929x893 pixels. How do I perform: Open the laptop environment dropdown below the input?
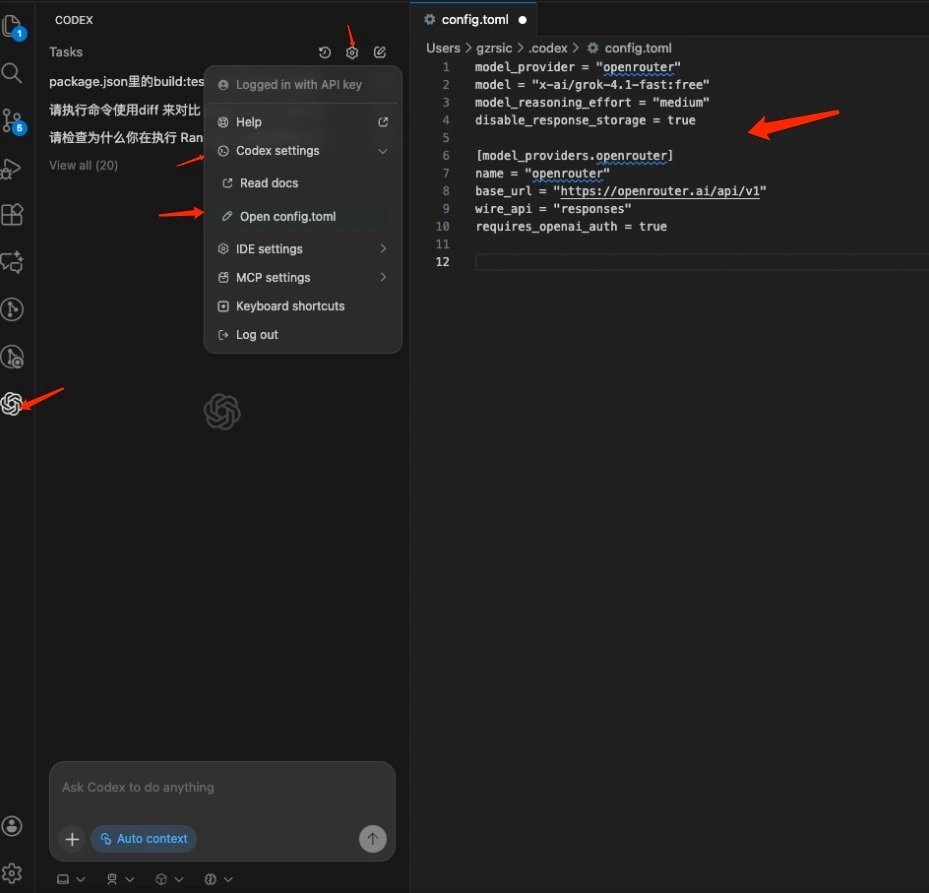70,879
